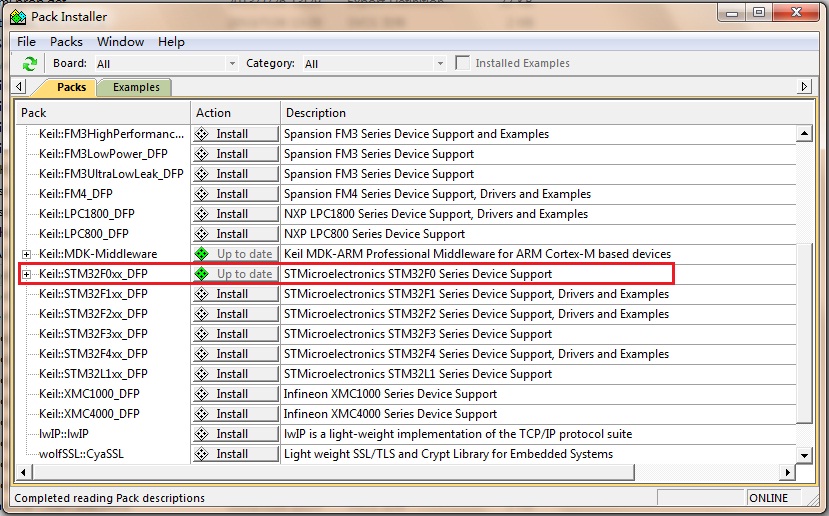
Task: Open the Packs menu
Action: (x=66, y=42)
